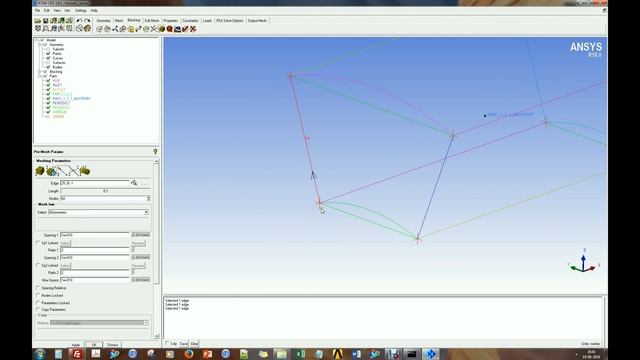640x360 pixels.
Task: Select Update Sizes icon in Meshing Parameters
Action: coord(40,171)
